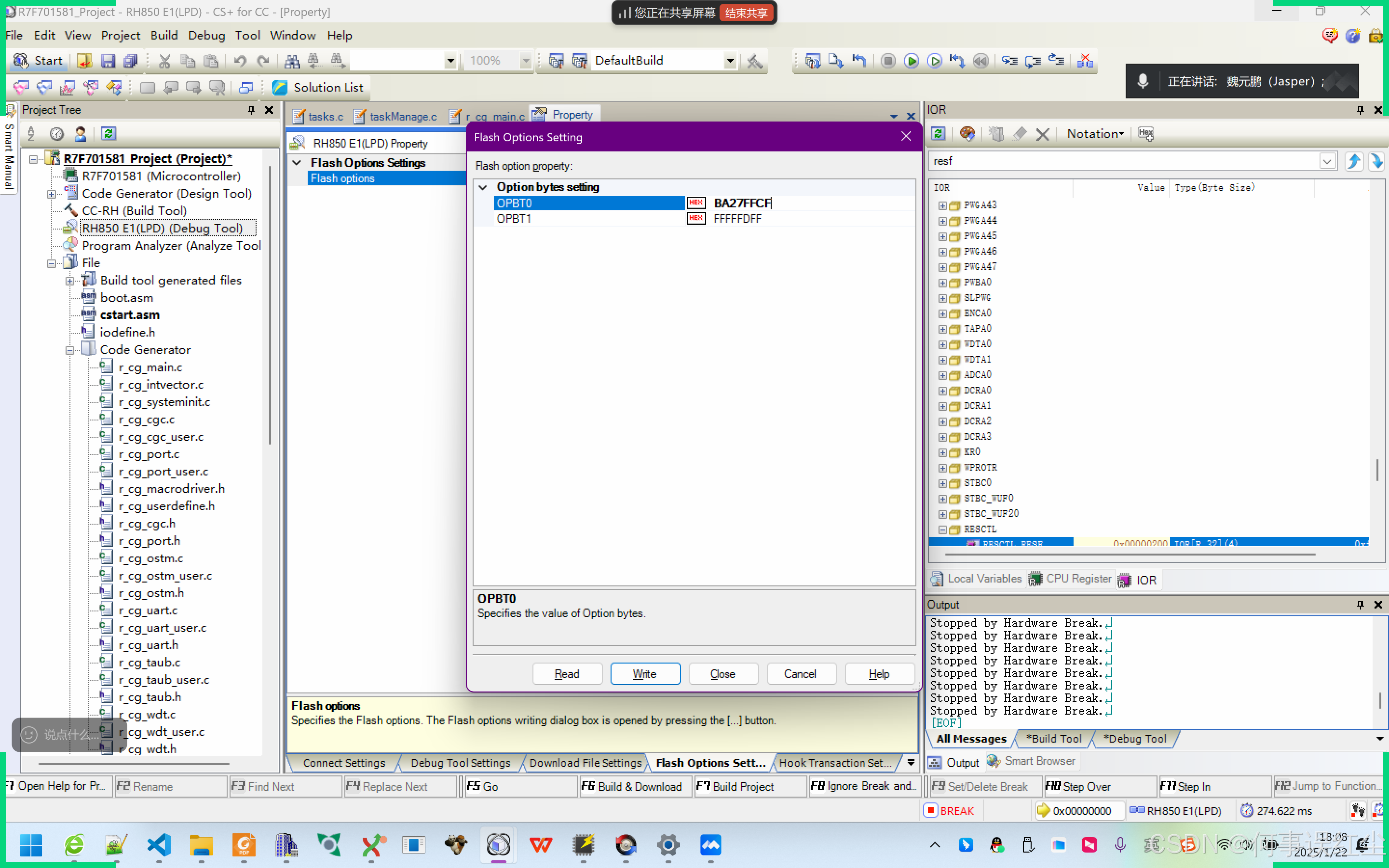Click the Save icon in toolbar

click(108, 61)
